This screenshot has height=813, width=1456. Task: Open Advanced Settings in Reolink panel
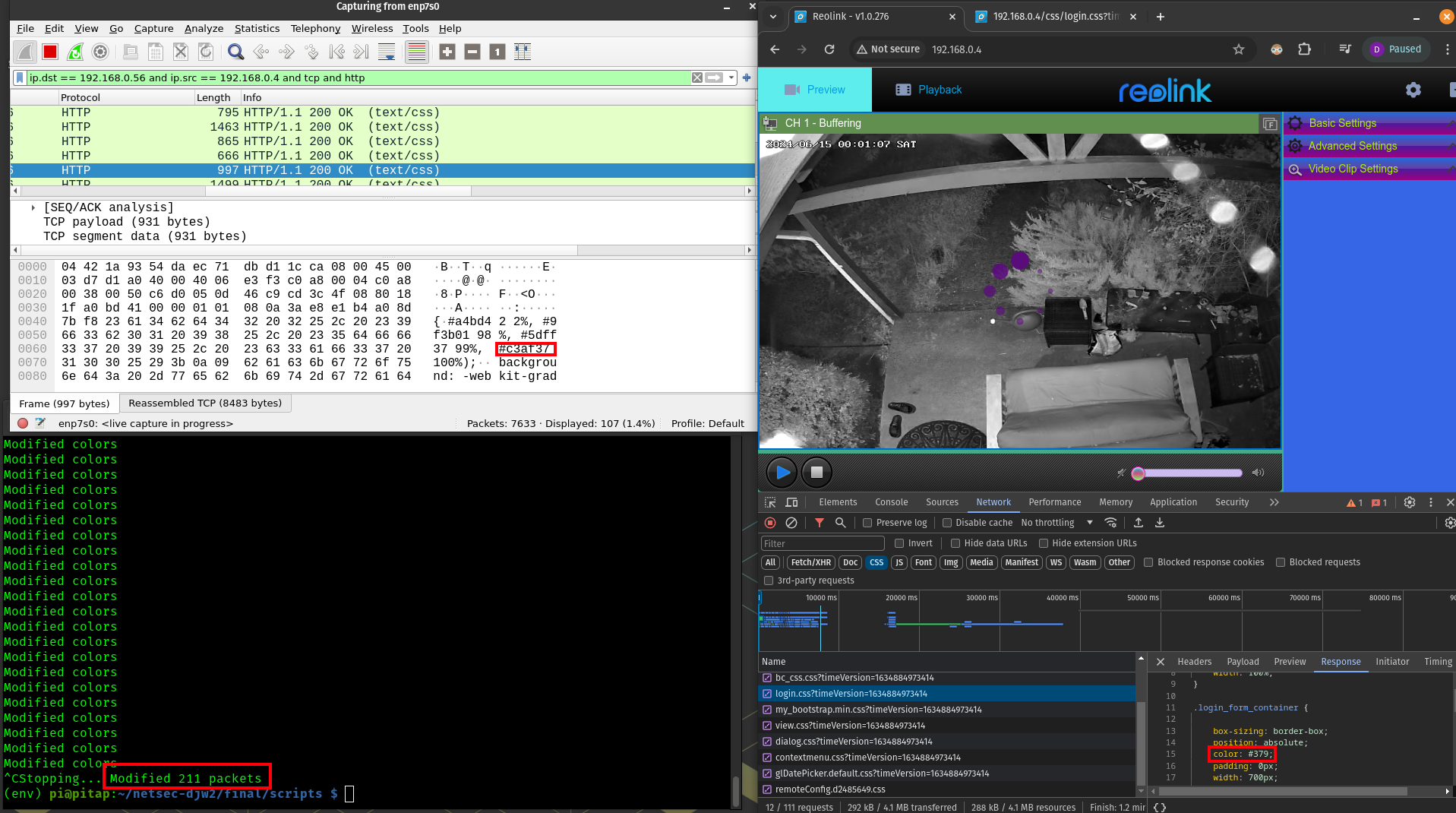(1352, 146)
